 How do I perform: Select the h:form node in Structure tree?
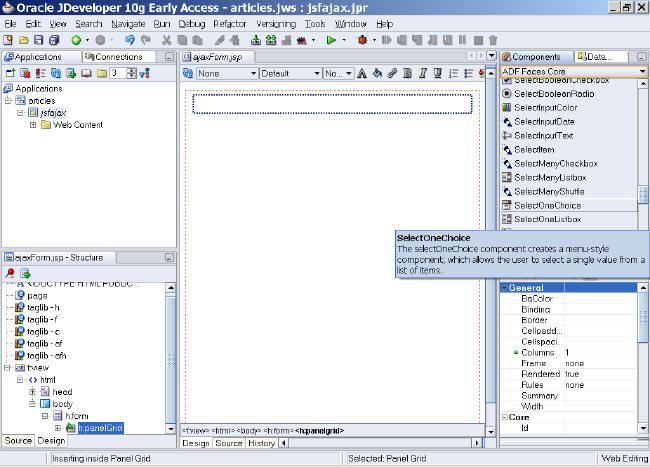tap(76, 416)
